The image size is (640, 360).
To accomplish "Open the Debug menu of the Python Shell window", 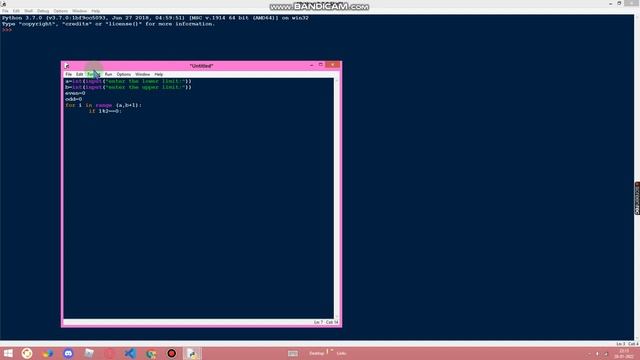I will (43, 11).
